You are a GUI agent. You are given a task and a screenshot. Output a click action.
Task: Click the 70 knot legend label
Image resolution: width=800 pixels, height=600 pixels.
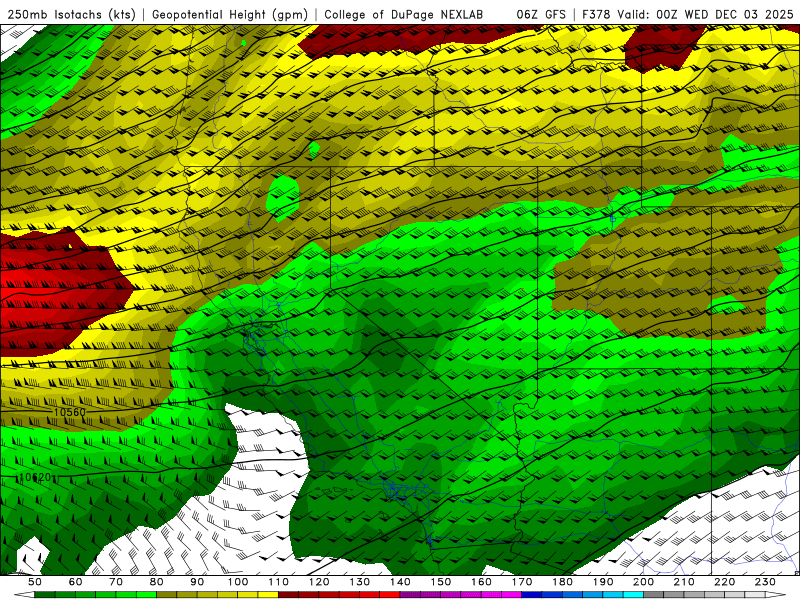[x=116, y=582]
